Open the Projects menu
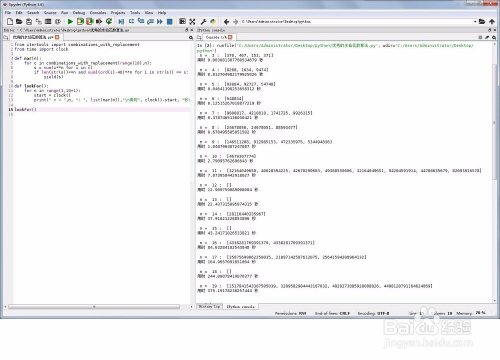 coord(118,13)
